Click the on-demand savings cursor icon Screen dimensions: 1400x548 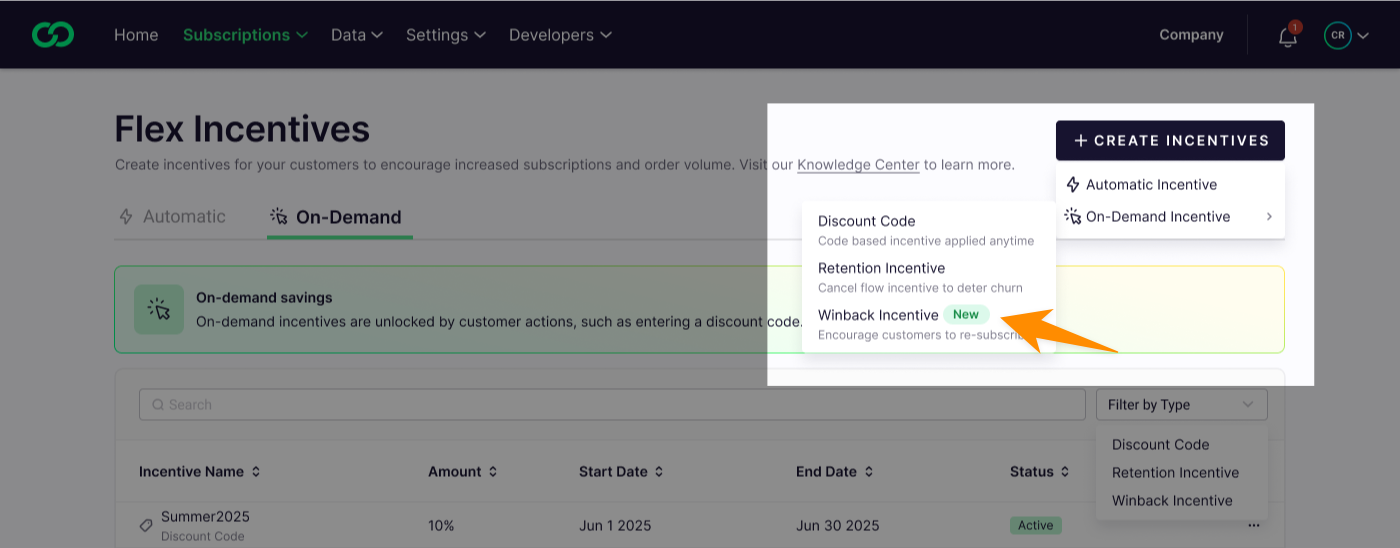pos(159,309)
